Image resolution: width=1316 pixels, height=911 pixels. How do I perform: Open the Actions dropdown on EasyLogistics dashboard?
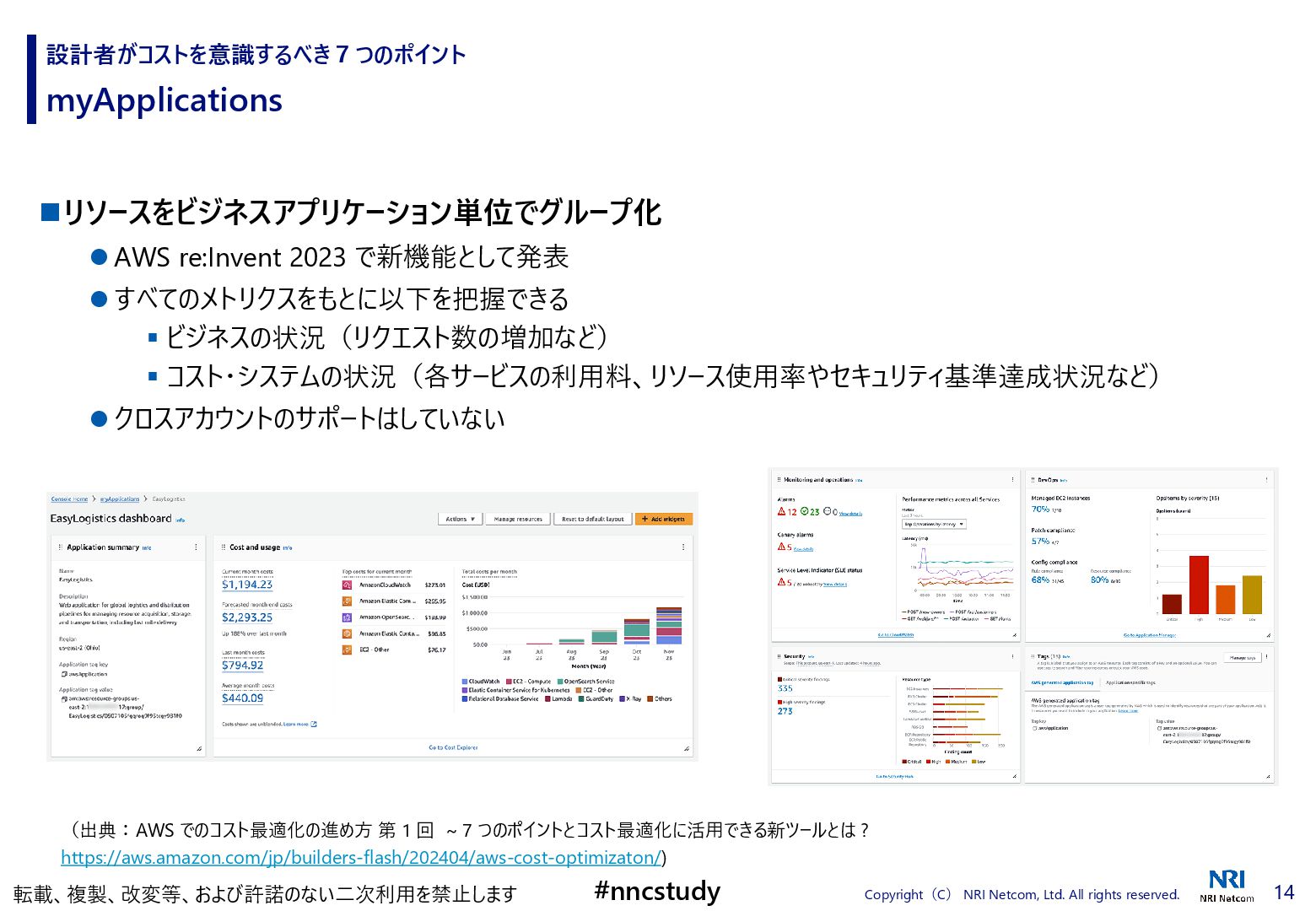click(x=460, y=519)
